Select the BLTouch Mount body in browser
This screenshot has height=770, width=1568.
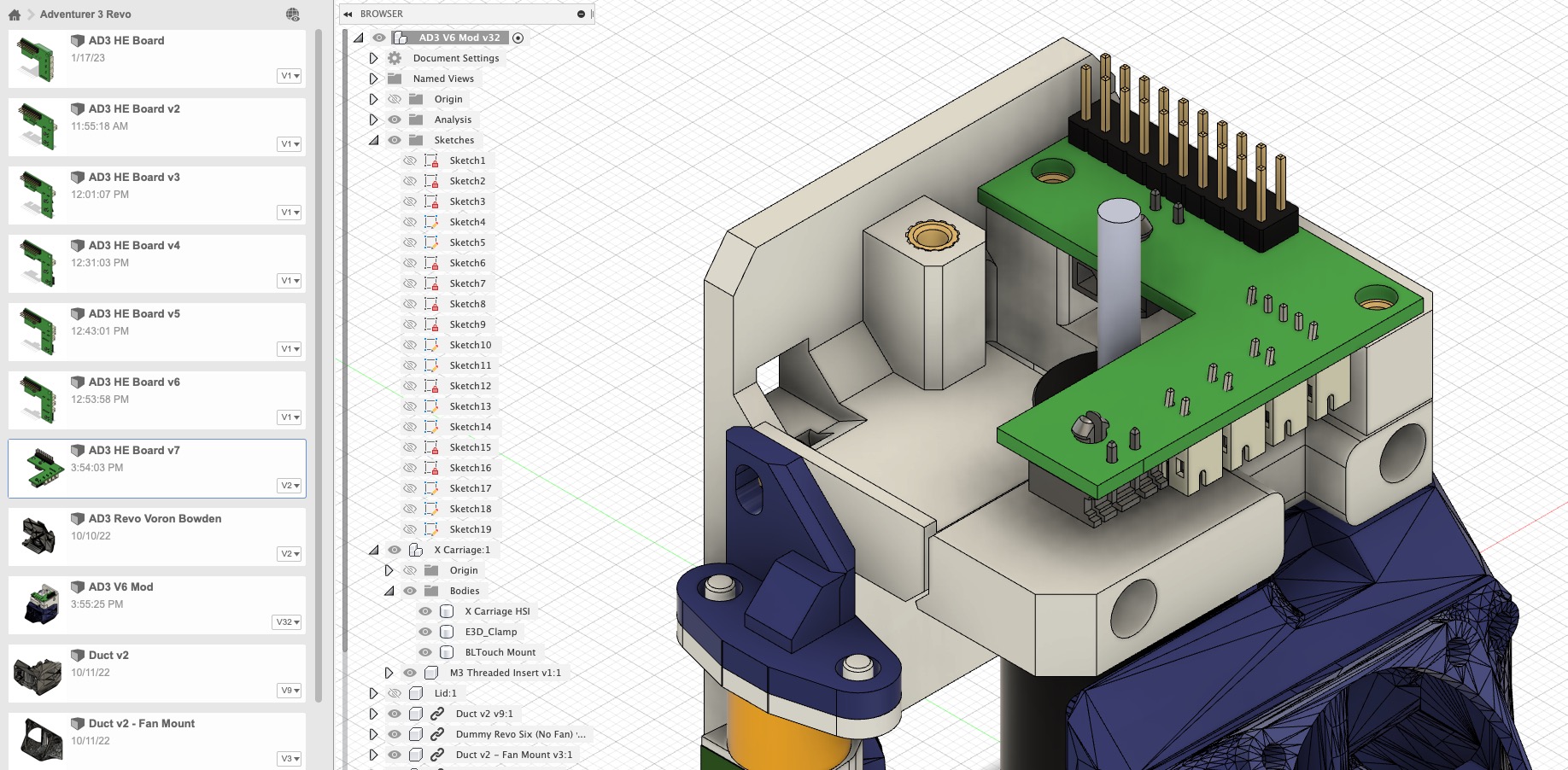[500, 652]
